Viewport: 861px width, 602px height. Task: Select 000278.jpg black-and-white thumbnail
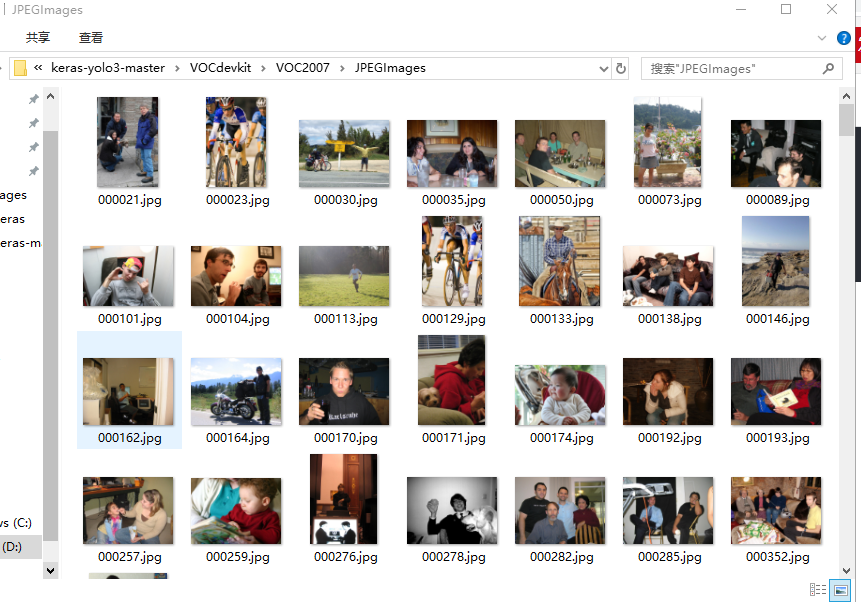tap(452, 511)
